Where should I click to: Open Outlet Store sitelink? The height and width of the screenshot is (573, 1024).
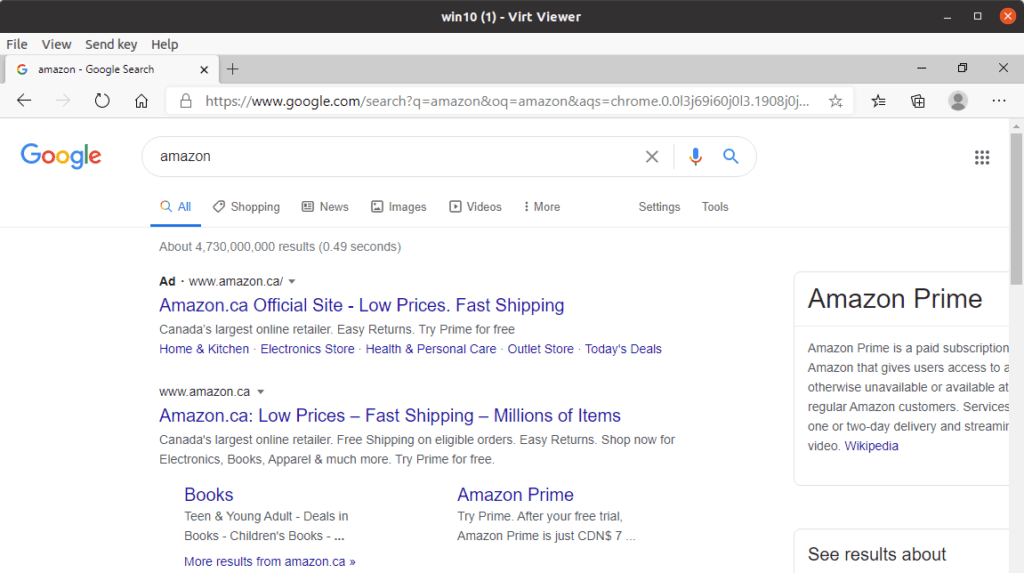[x=541, y=349]
